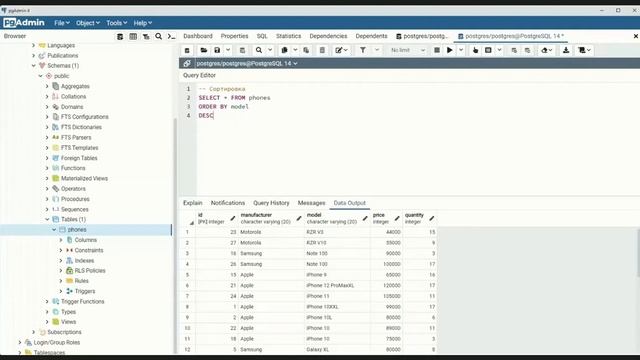Click the edit pencil on model column
This screenshot has height=360, width=640.
(x=365, y=218)
